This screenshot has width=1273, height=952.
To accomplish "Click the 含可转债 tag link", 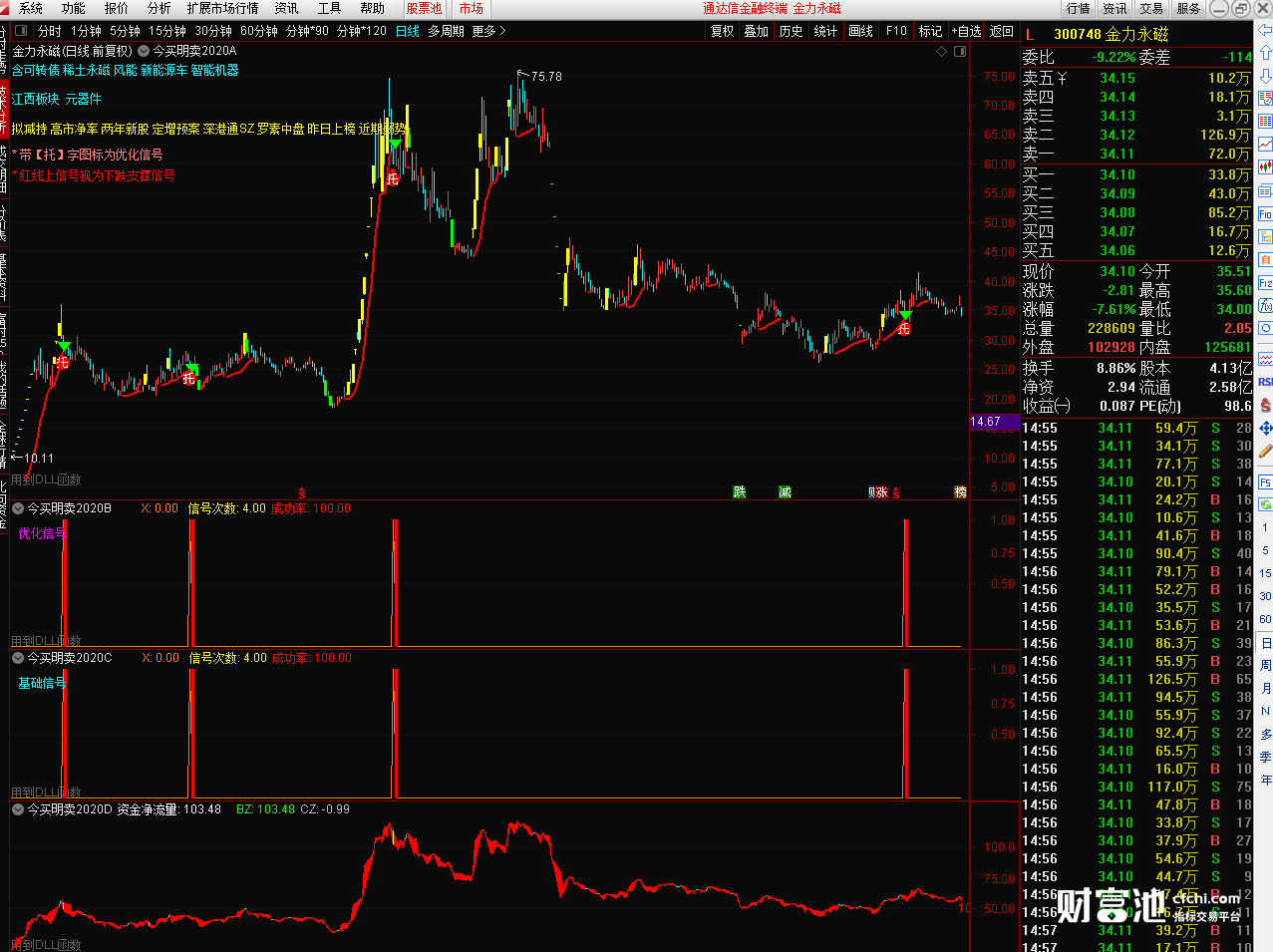I will pos(36,70).
